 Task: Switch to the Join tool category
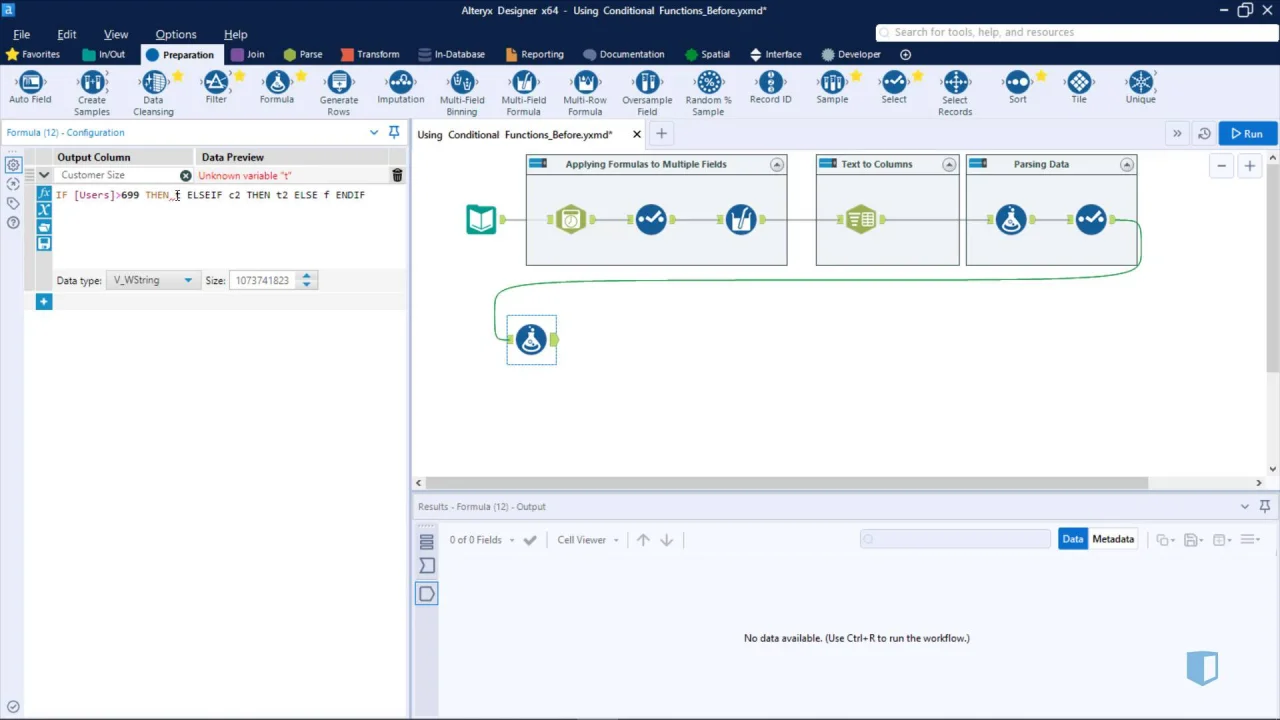pos(247,54)
